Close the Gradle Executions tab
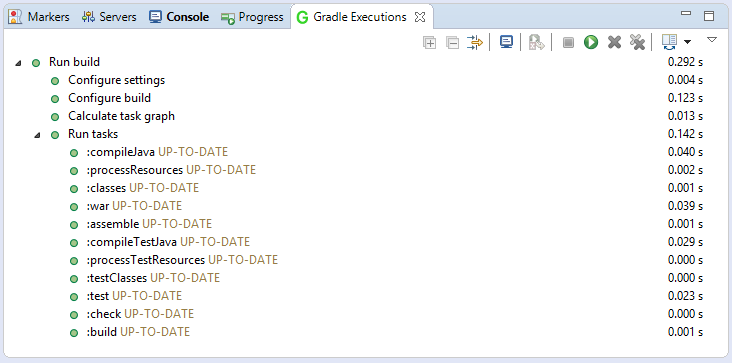732x363 pixels. 420,17
